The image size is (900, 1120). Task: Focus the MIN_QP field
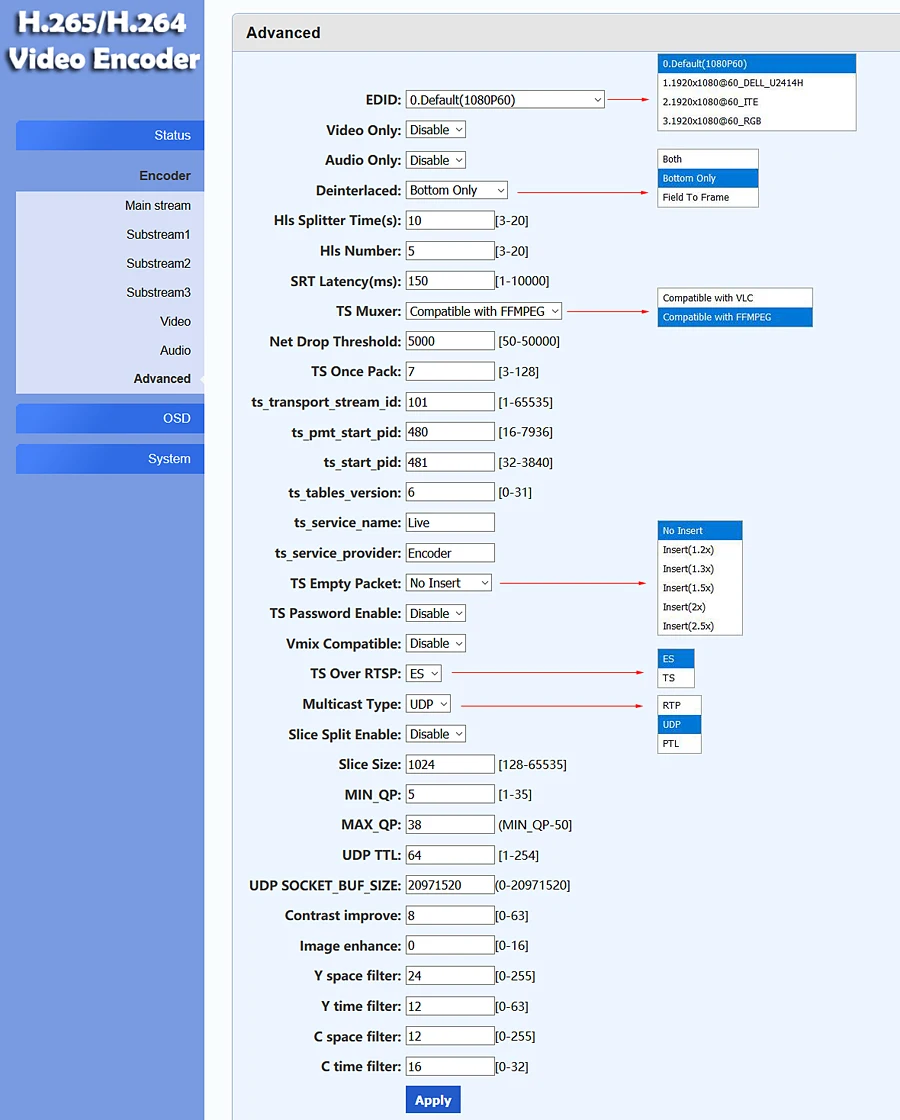pos(450,794)
